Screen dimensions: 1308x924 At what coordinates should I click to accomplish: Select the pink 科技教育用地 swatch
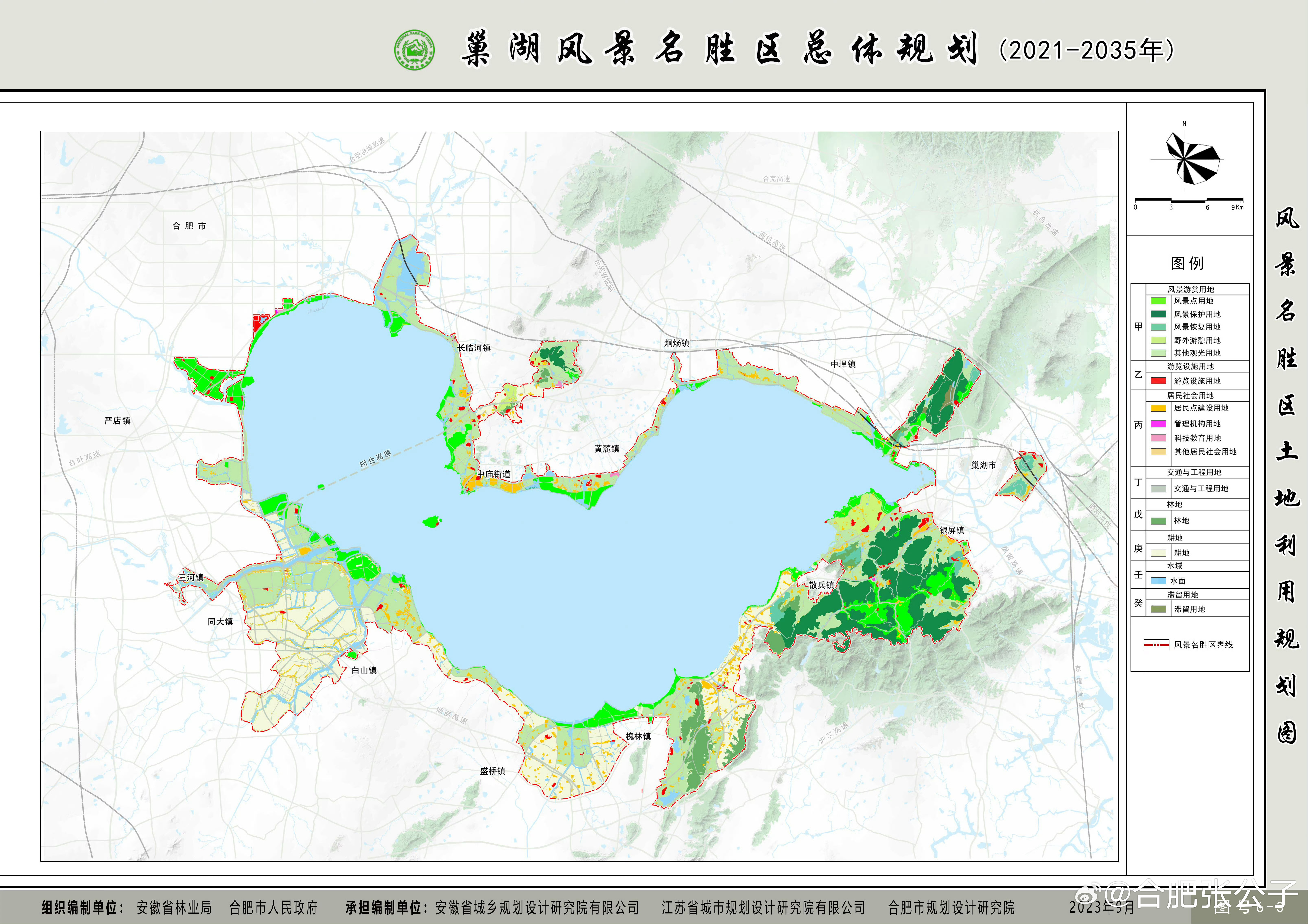(1158, 438)
